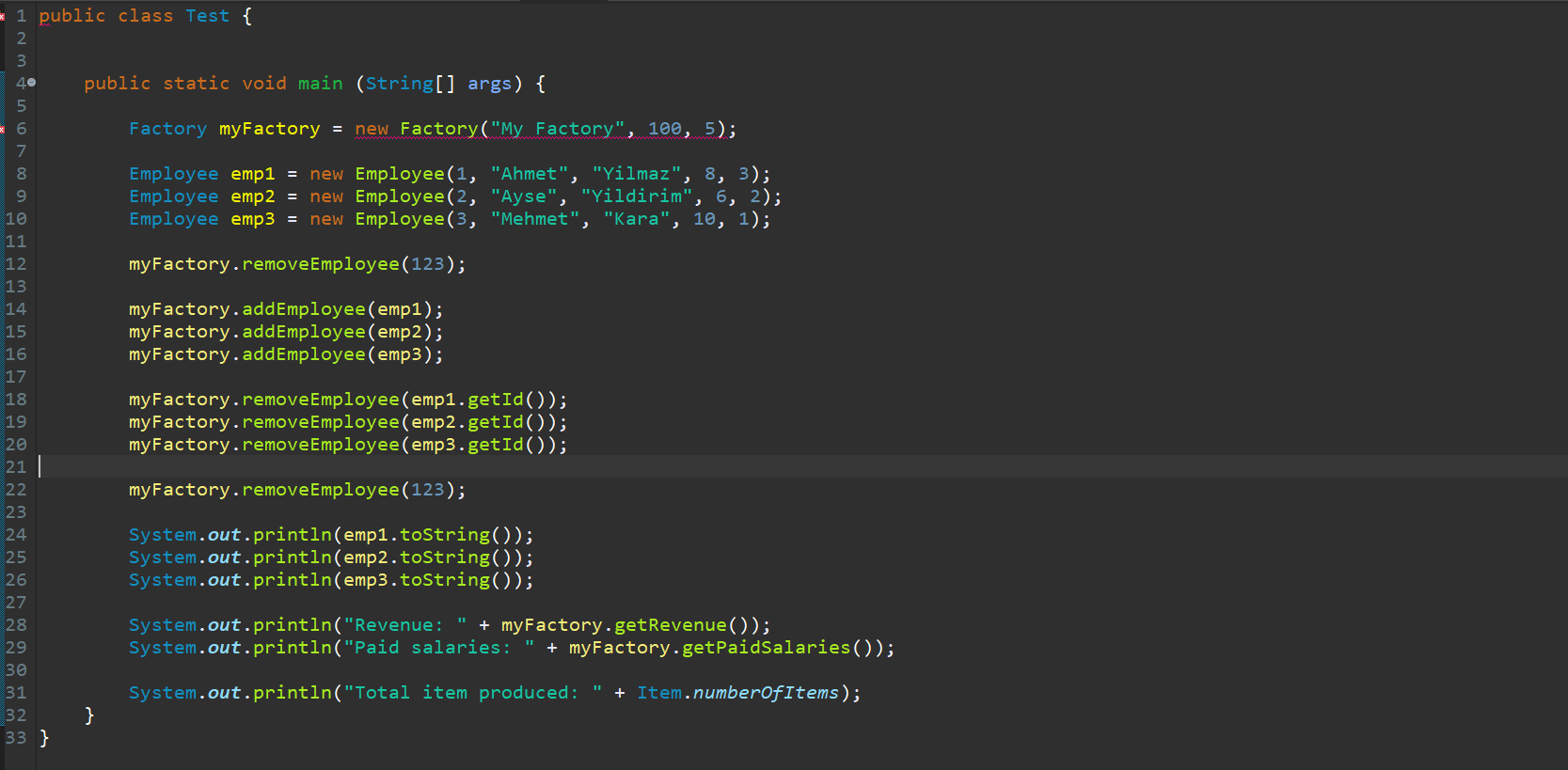Image resolution: width=1568 pixels, height=770 pixels.
Task: Click "removeEmployee" on line 22
Action: (321, 490)
